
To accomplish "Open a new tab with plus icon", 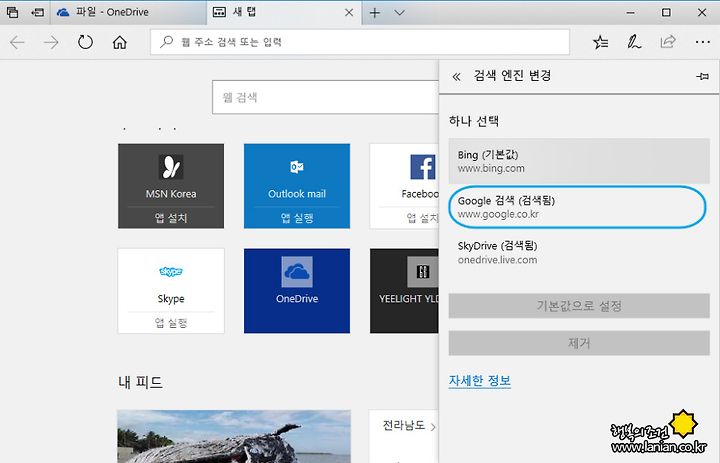I will [x=375, y=13].
